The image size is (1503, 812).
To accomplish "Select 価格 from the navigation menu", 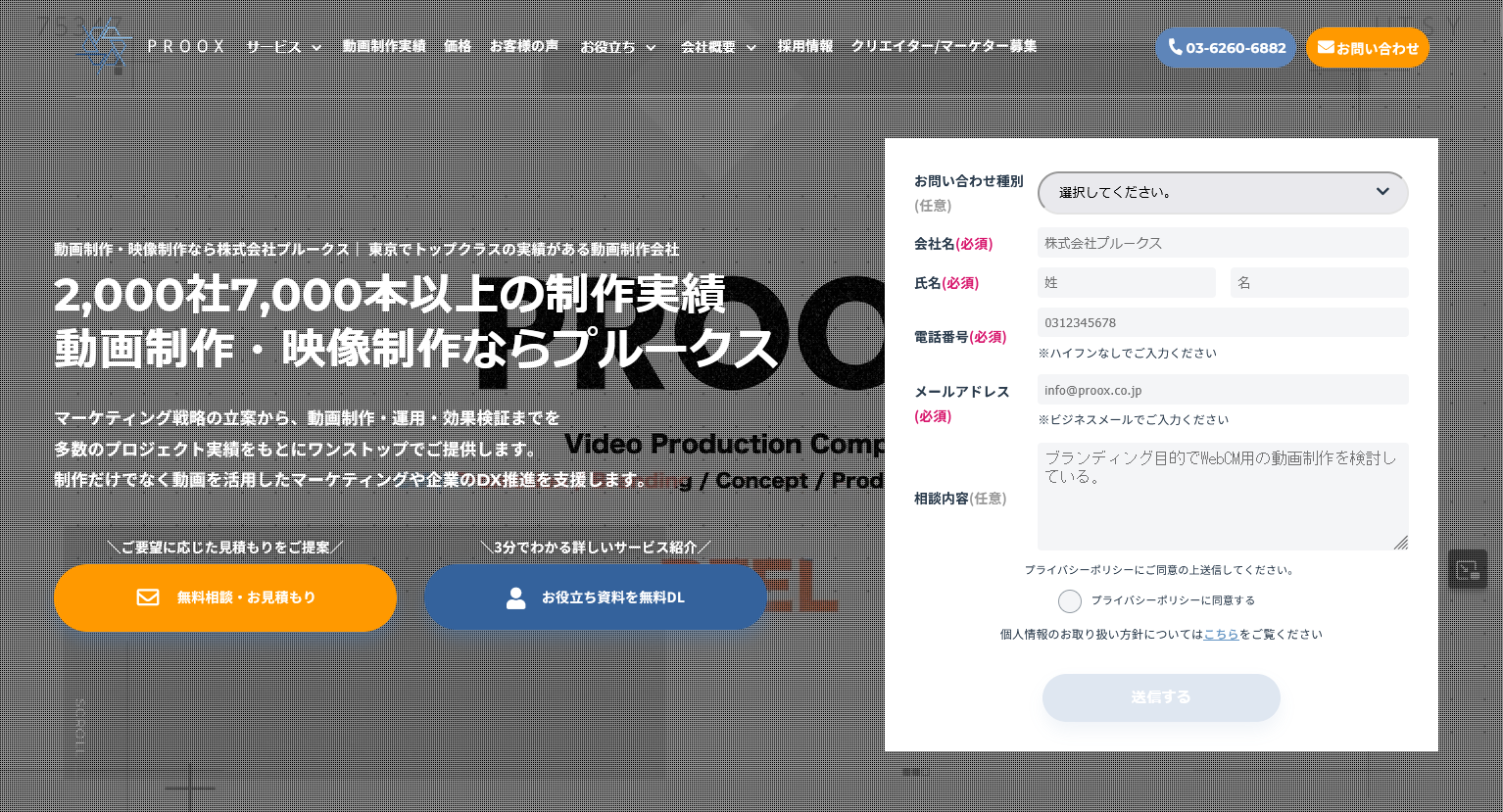I will click(x=458, y=47).
